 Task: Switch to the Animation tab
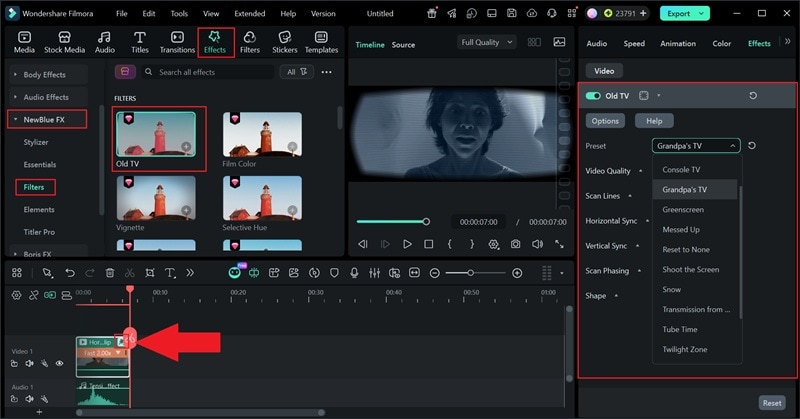(678, 44)
